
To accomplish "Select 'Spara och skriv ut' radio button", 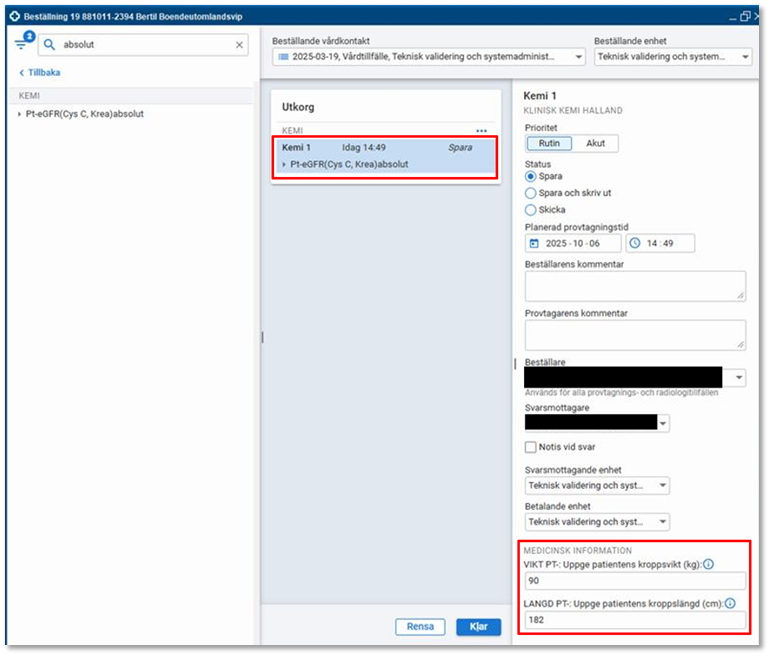I will click(x=531, y=193).
